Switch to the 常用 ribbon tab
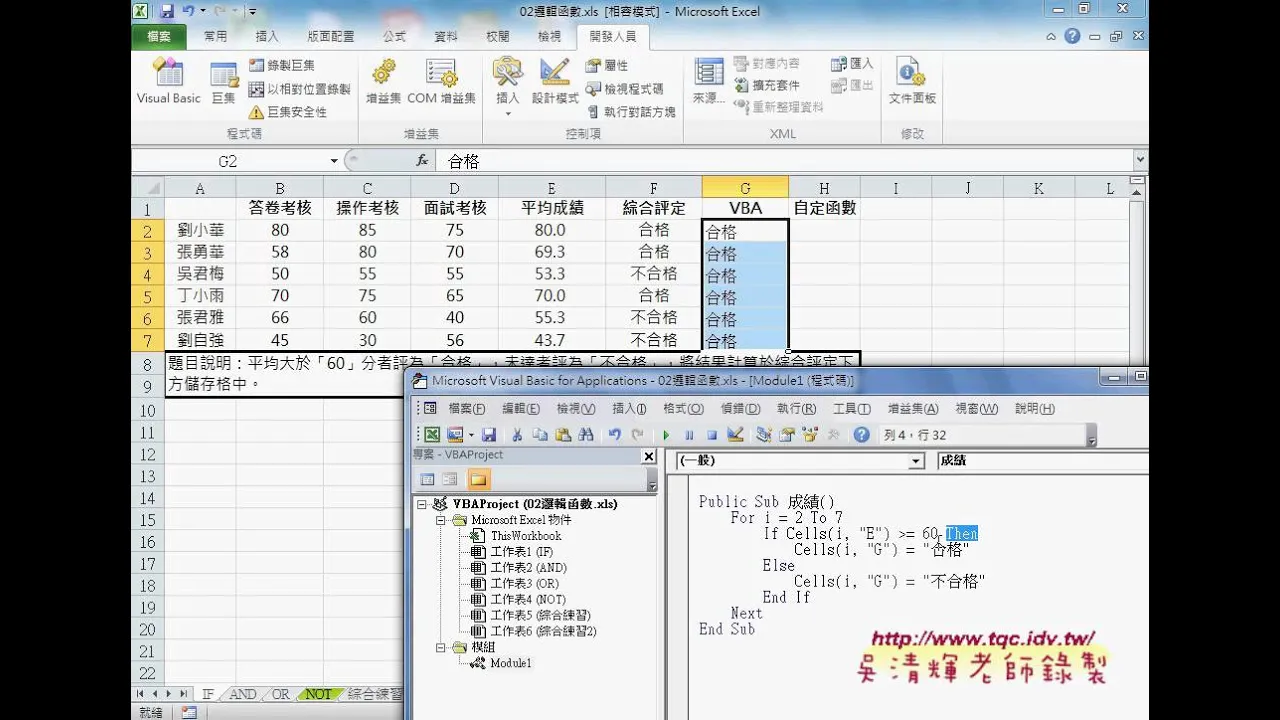This screenshot has width=1280, height=720. pos(215,36)
